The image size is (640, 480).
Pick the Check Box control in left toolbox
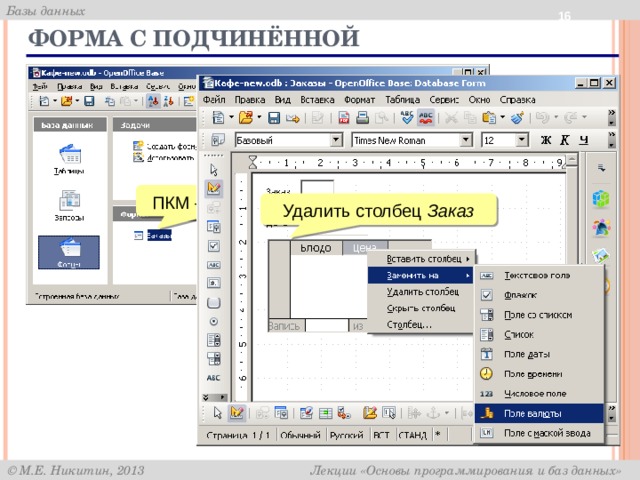(x=214, y=246)
